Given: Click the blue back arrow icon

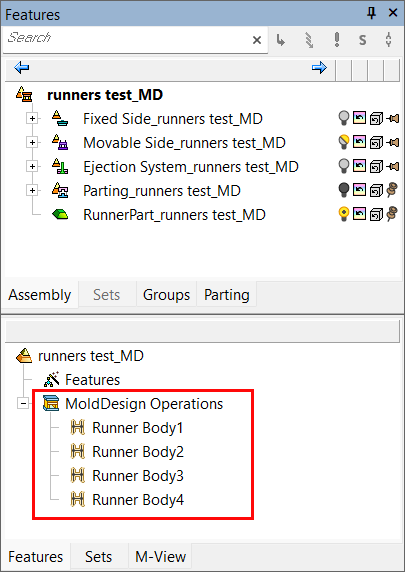Looking at the screenshot, I should [x=22, y=67].
